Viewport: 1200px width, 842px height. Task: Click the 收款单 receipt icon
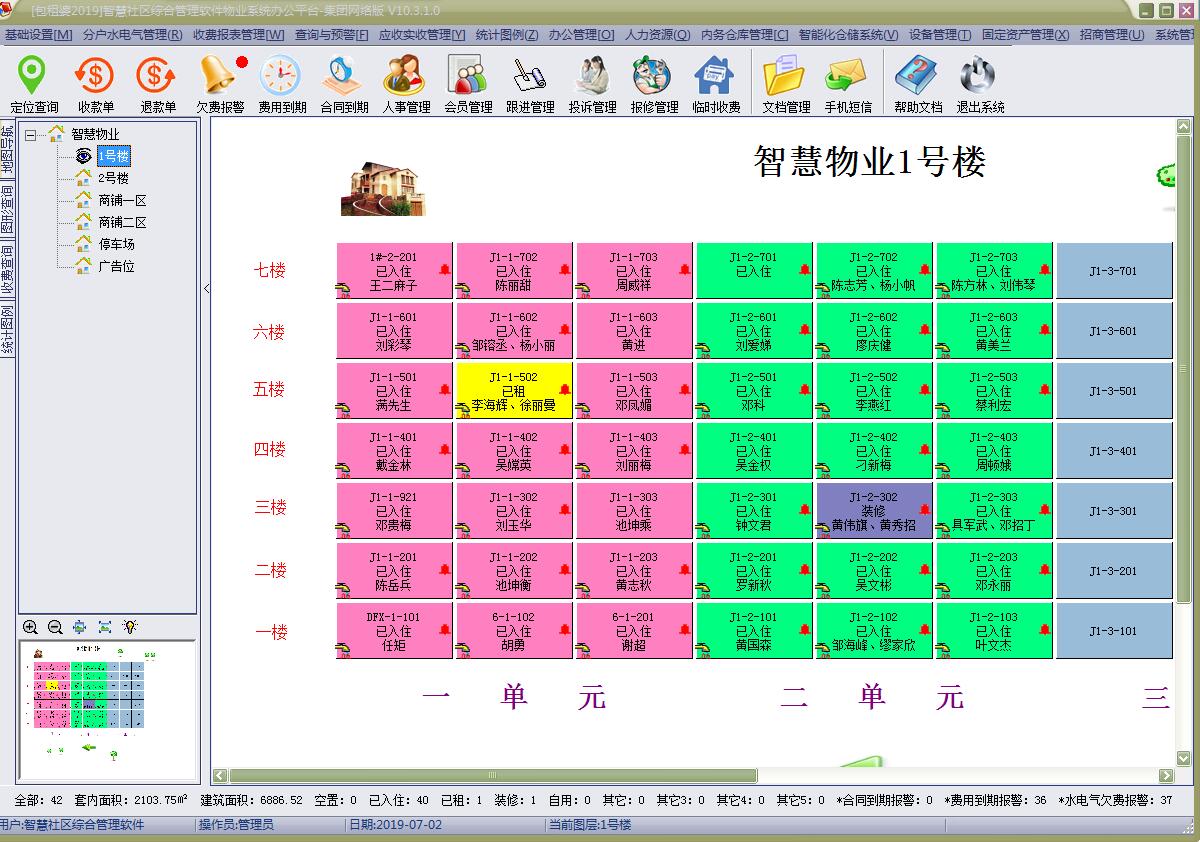pos(96,83)
